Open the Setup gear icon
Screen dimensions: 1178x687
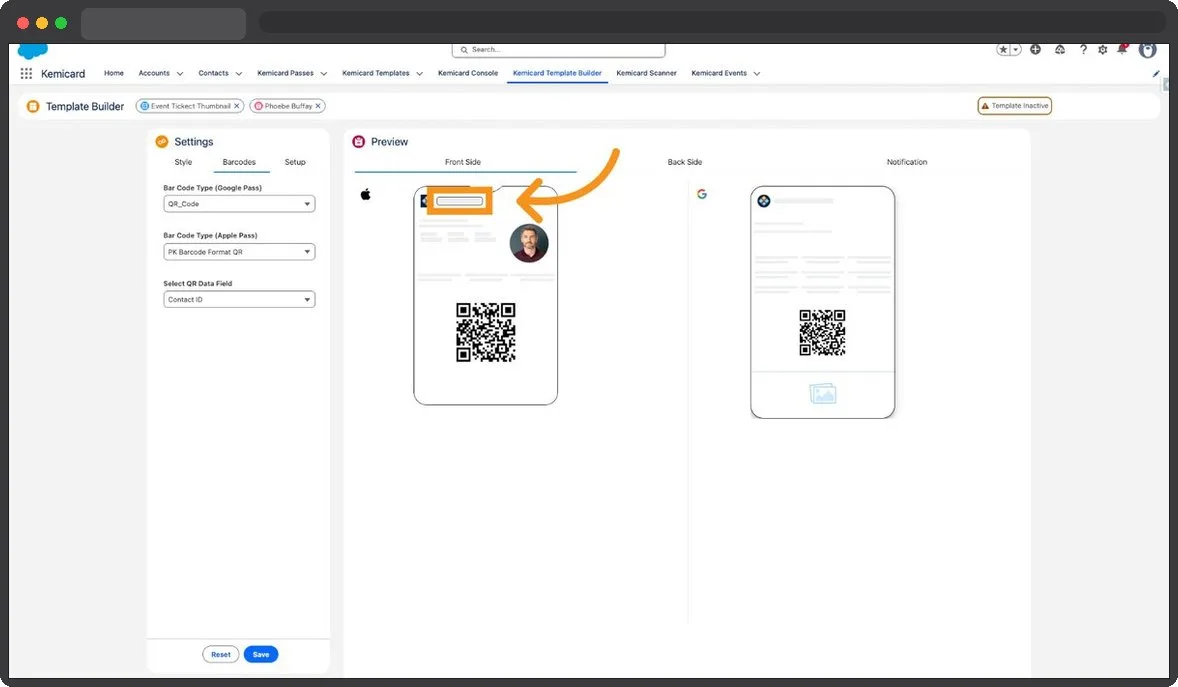pyautogui.click(x=1102, y=50)
